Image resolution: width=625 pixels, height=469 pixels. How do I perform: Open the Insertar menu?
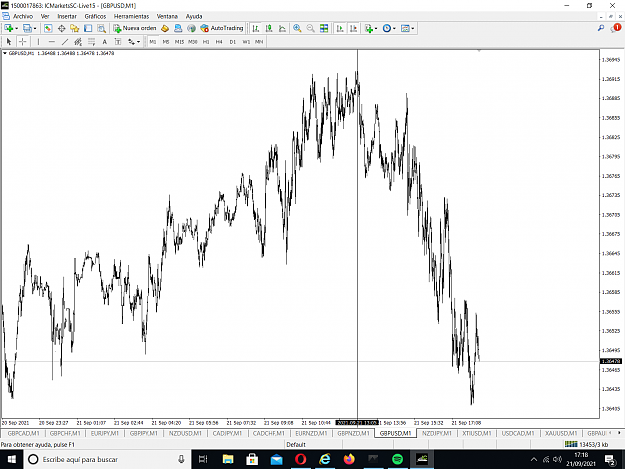[x=67, y=16]
